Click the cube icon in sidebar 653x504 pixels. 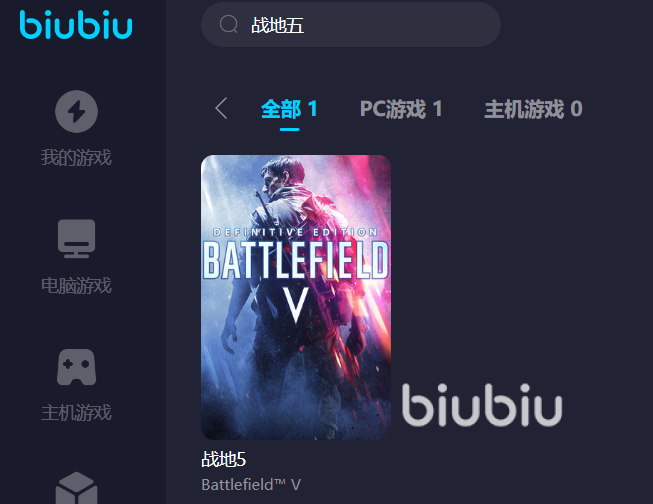pos(77,488)
